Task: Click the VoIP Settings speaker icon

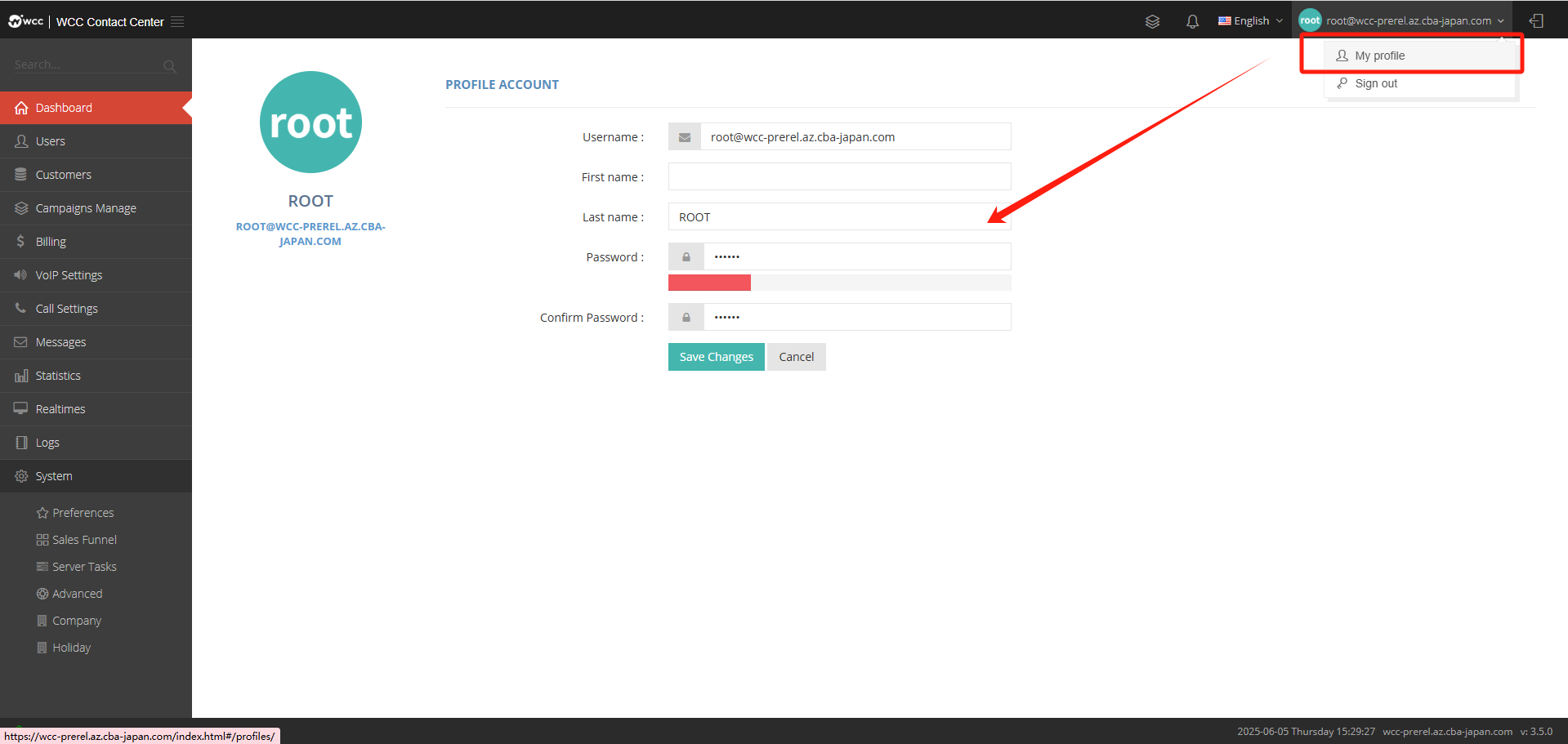Action: pyautogui.click(x=20, y=275)
